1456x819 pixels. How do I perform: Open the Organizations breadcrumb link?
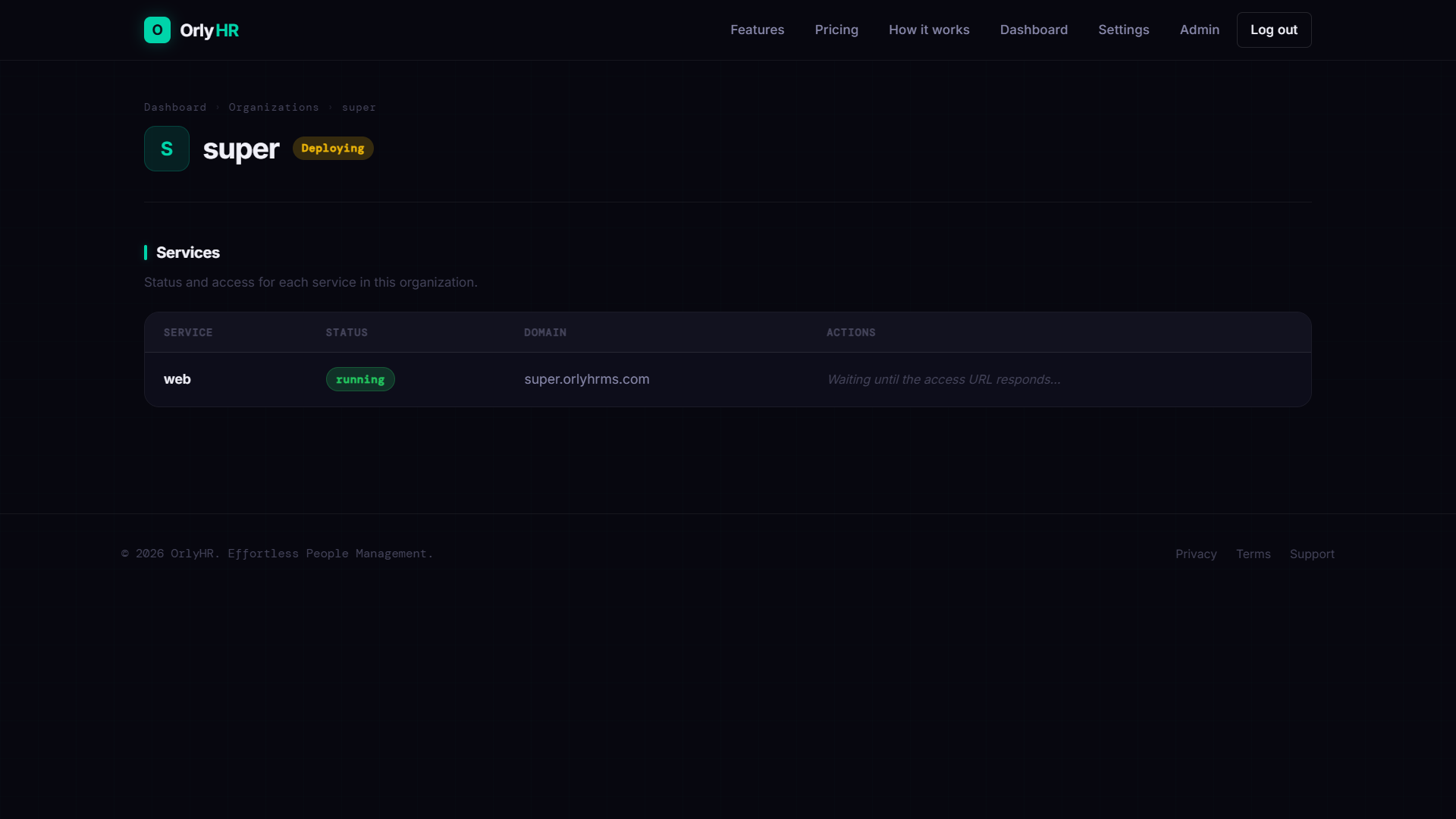(x=273, y=107)
